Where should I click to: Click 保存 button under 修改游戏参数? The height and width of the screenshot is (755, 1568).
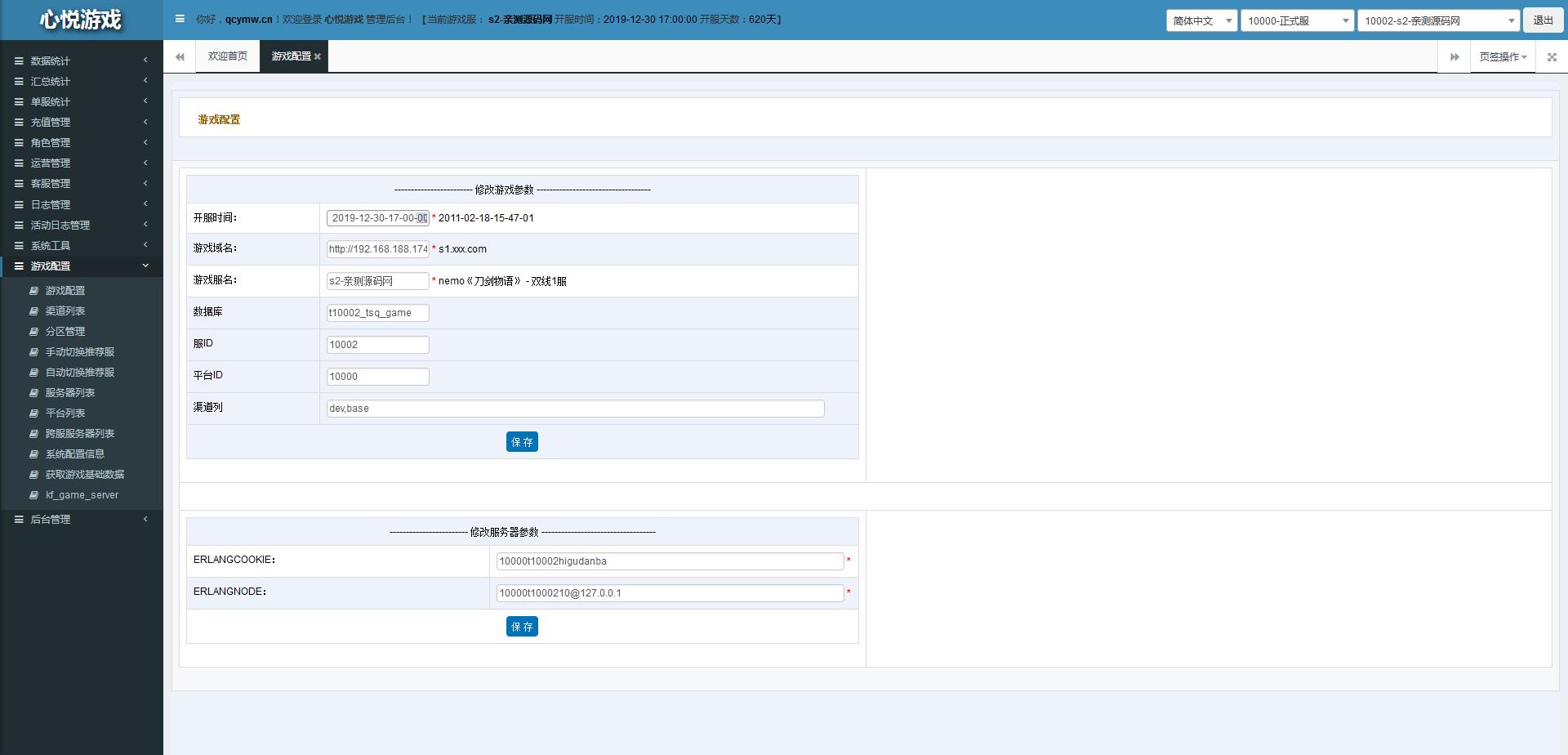522,442
